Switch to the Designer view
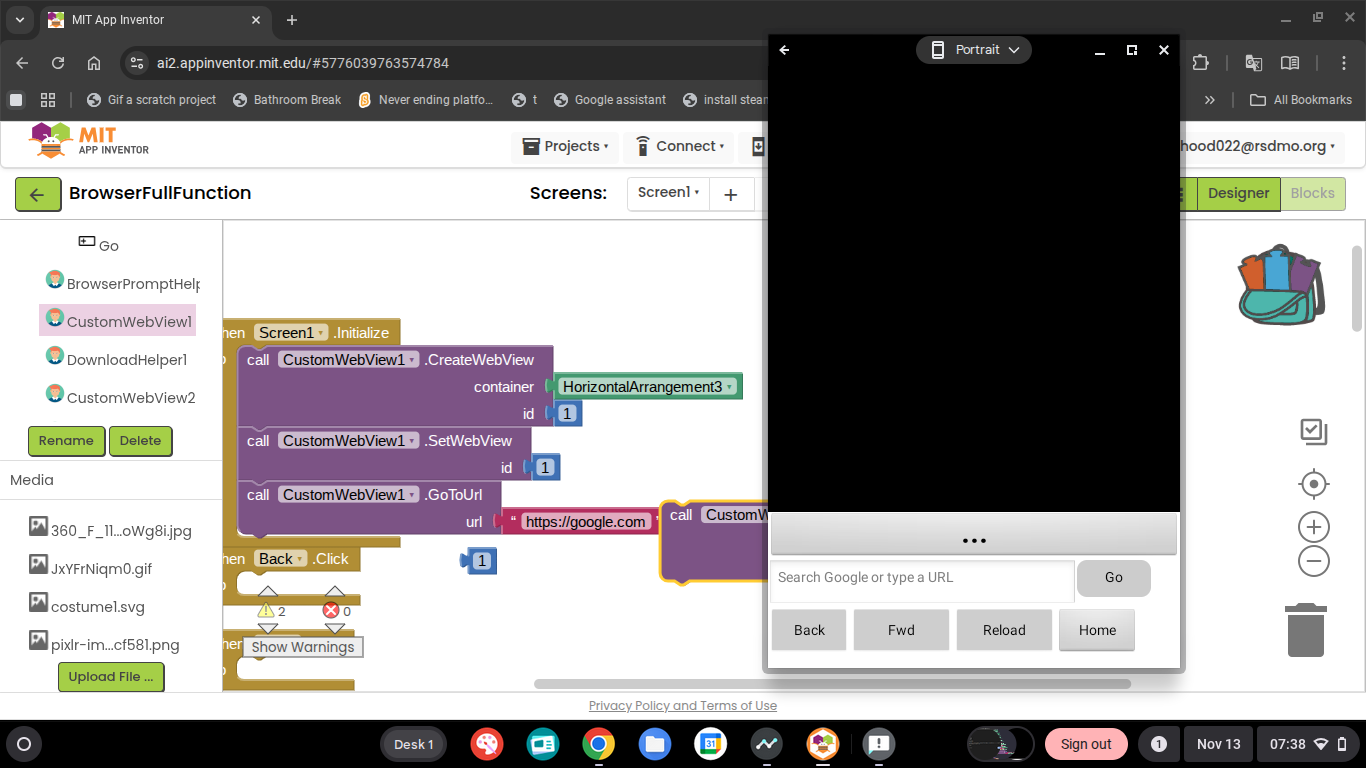 (x=1238, y=194)
